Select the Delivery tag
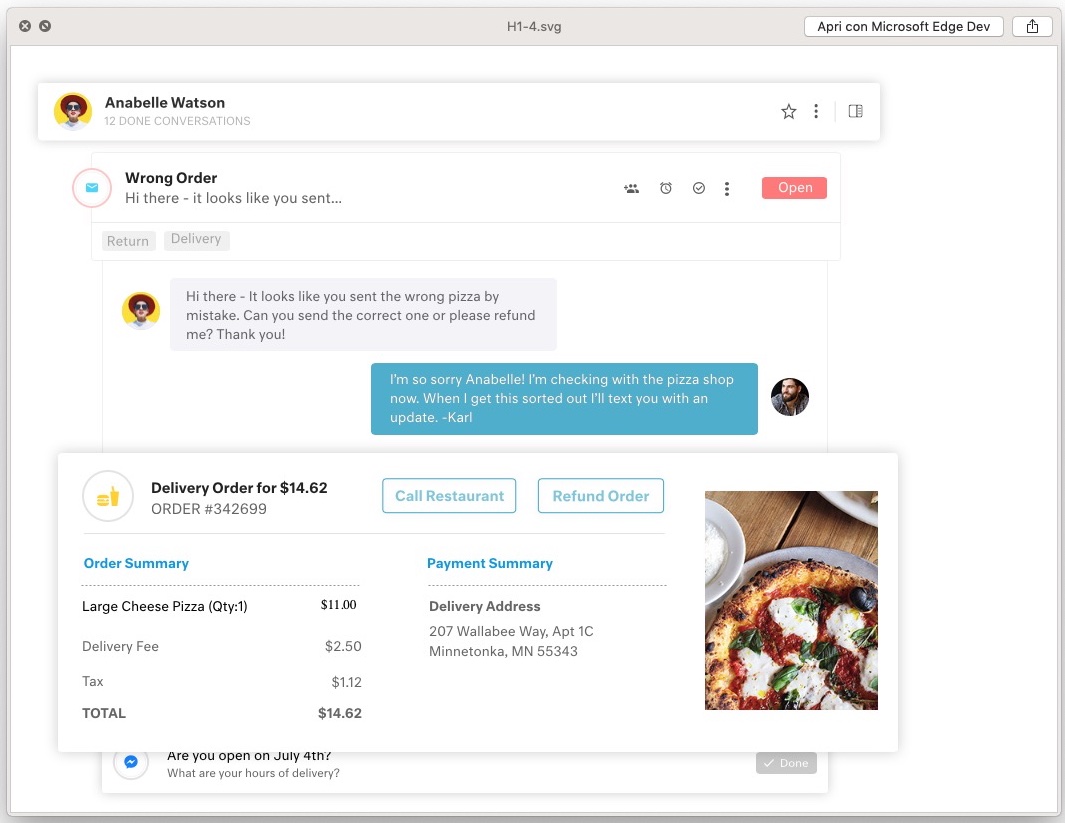This screenshot has width=1065, height=823. click(x=196, y=240)
